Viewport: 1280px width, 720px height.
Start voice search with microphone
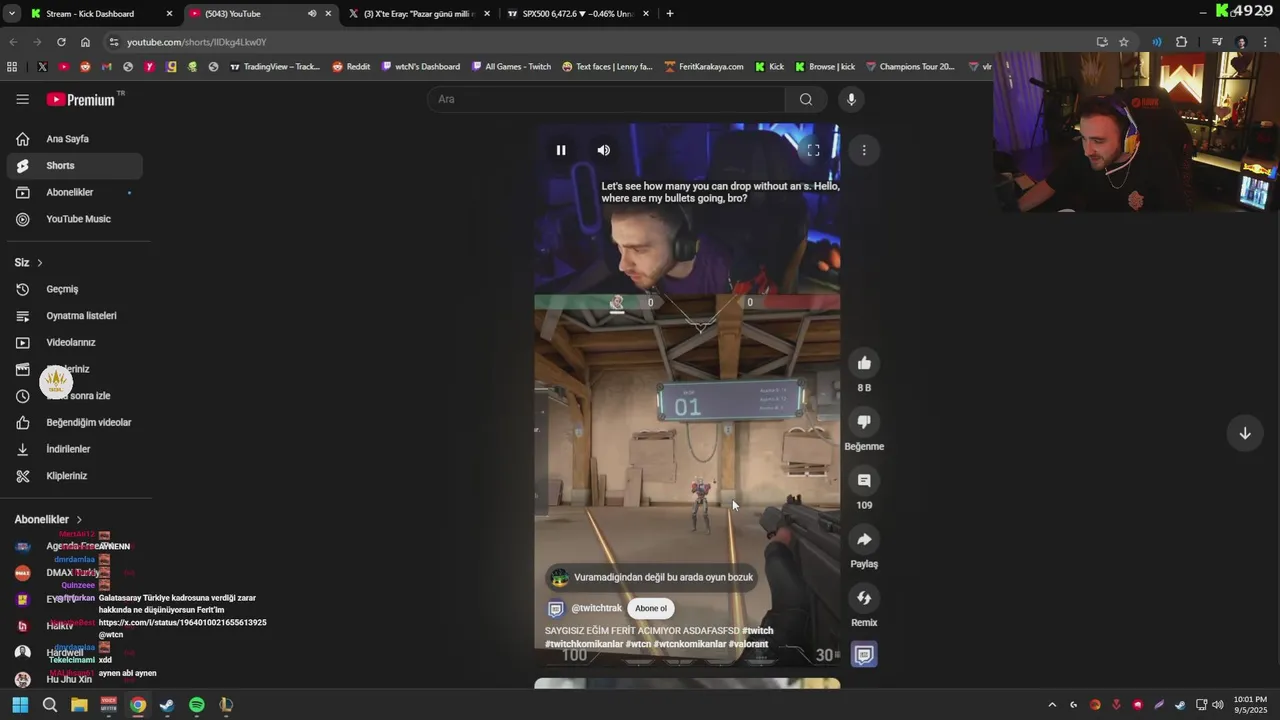851,99
